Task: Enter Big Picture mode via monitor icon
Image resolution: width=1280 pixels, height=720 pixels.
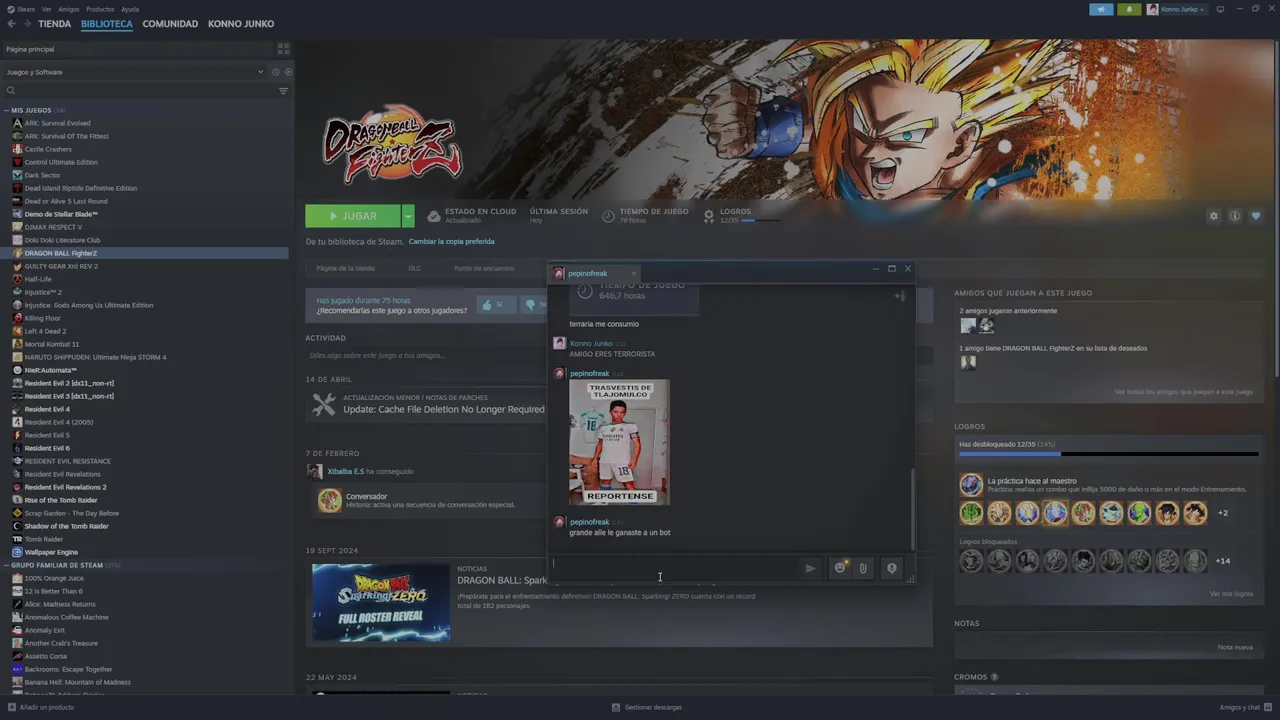Action: click(1220, 9)
